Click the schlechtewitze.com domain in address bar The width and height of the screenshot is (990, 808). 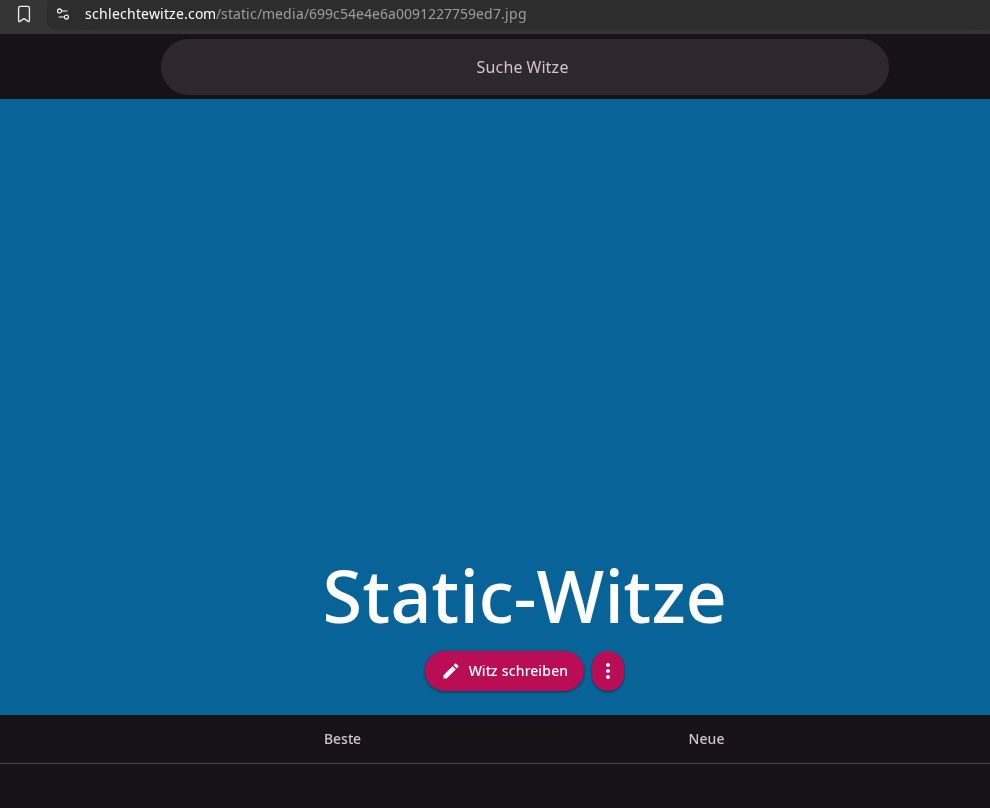click(x=150, y=14)
